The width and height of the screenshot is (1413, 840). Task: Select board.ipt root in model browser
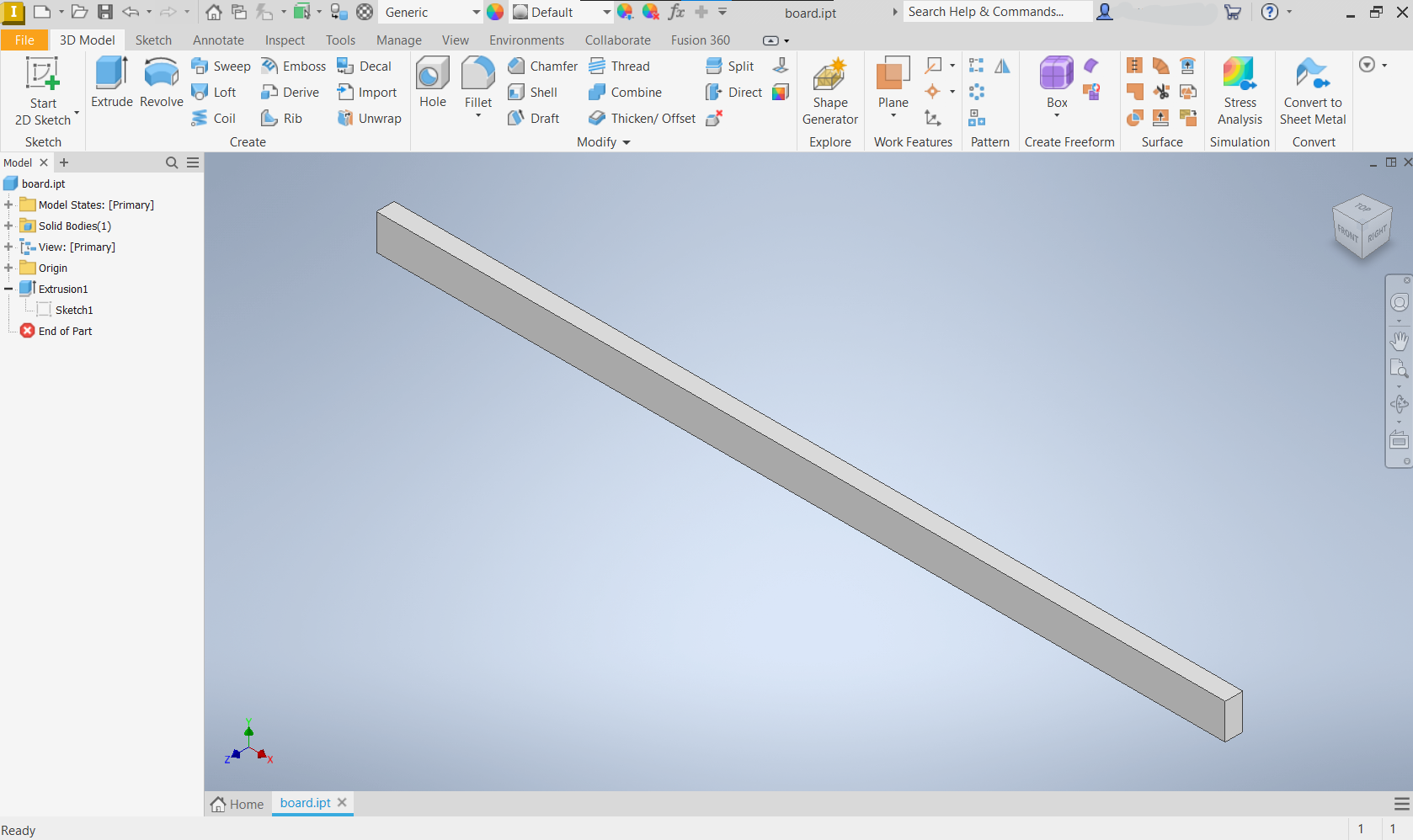pyautogui.click(x=43, y=183)
